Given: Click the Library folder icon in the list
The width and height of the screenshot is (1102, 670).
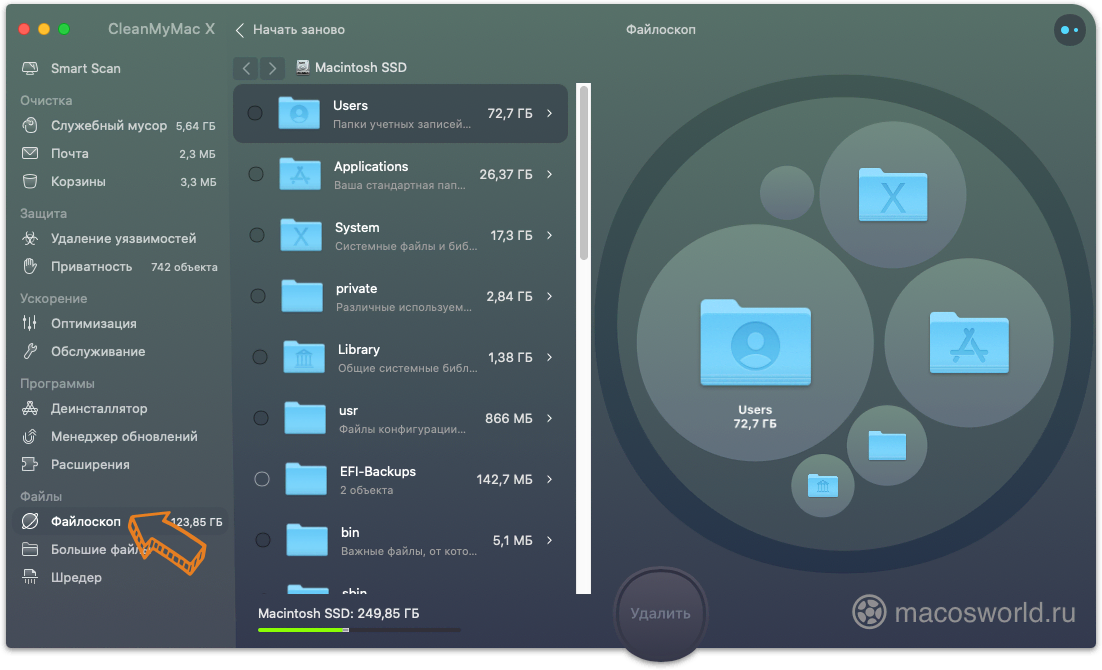Looking at the screenshot, I should click(x=304, y=357).
